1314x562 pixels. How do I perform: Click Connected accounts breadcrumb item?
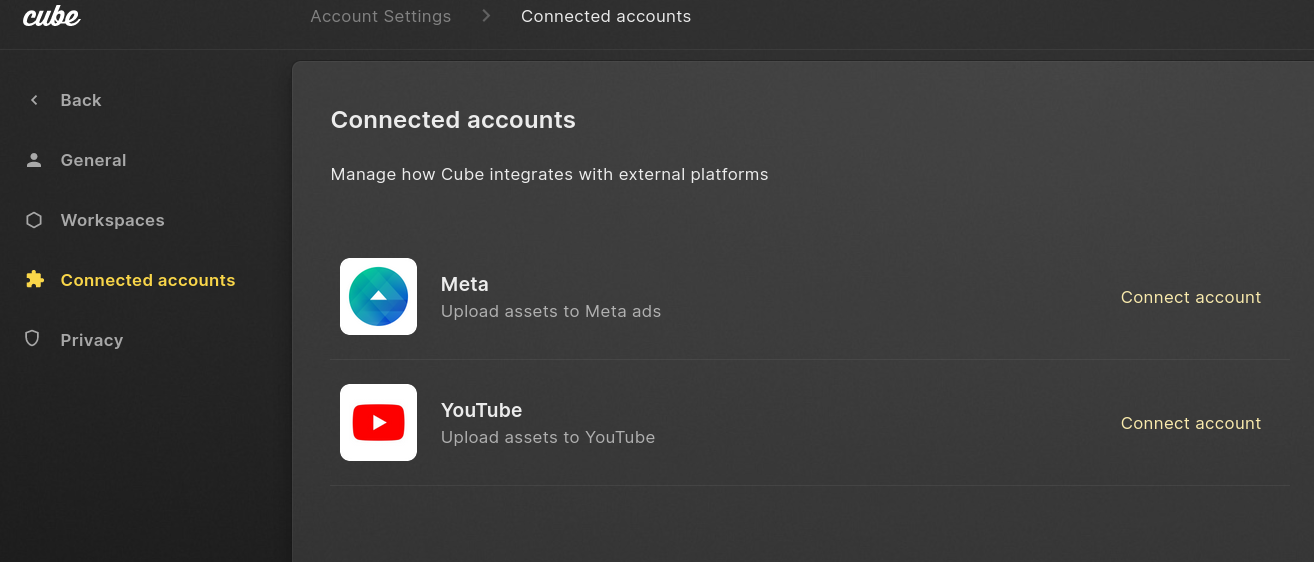pos(606,16)
